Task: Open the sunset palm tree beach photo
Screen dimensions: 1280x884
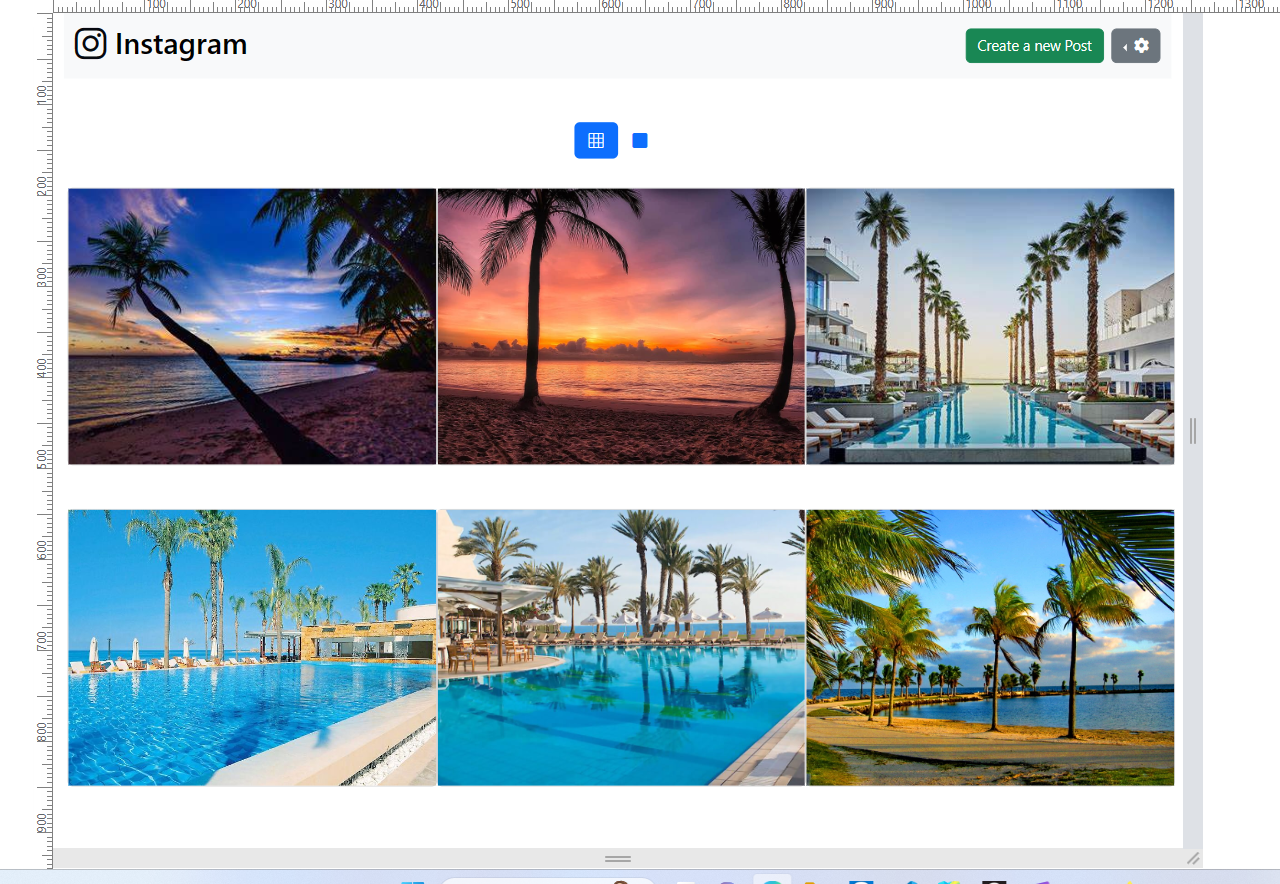Action: point(620,326)
